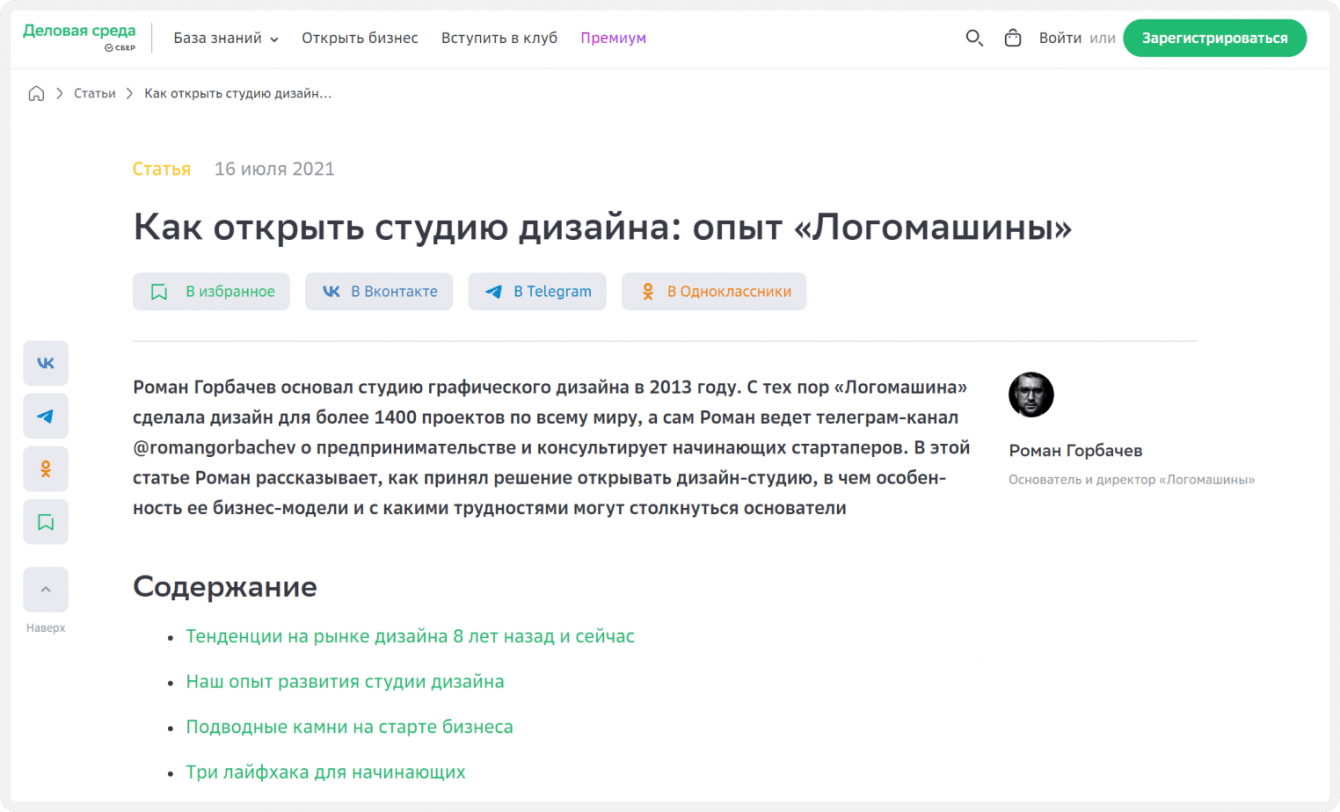Screen dimensions: 1340x812
Task: Click the search magnifier icon
Action: pos(974,38)
